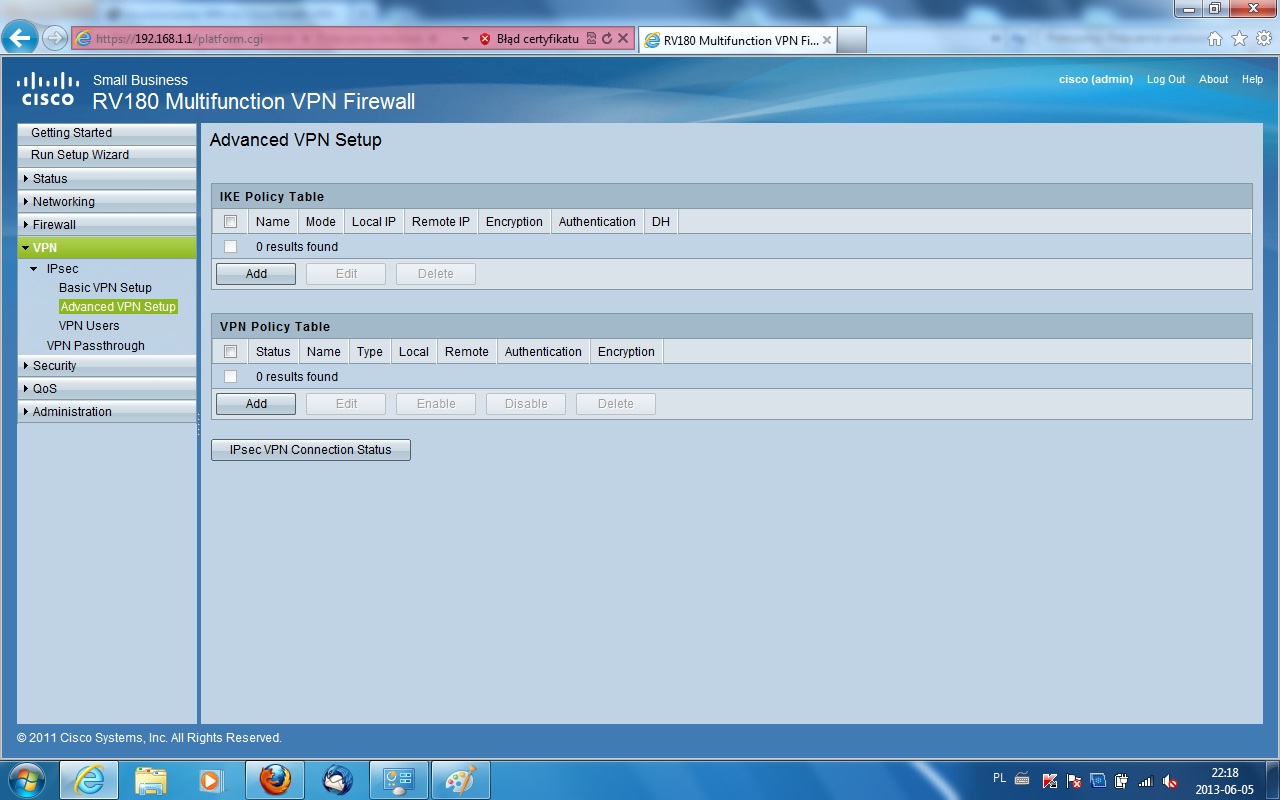Expand the Firewall menu section

pyautogui.click(x=107, y=224)
